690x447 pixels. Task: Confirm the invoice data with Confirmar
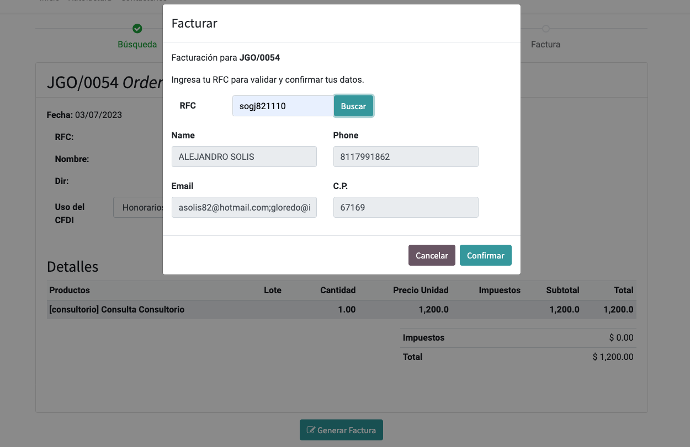[x=485, y=256]
